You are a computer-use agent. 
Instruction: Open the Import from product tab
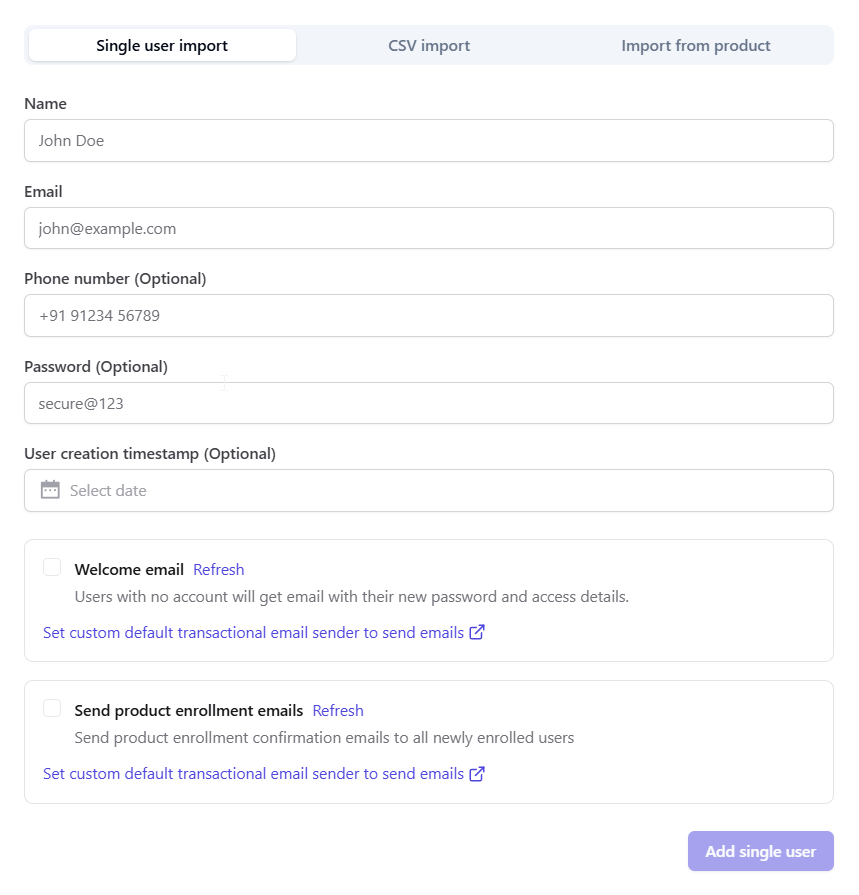pyautogui.click(x=696, y=45)
